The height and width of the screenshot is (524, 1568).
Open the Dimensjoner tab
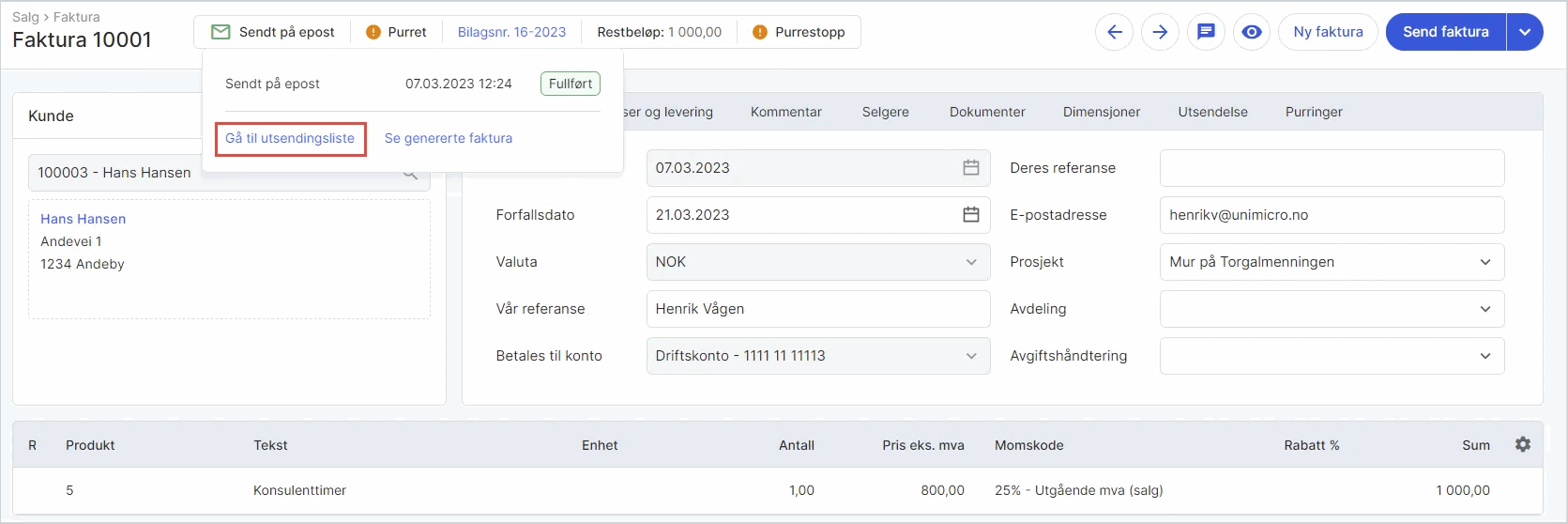click(x=1102, y=112)
